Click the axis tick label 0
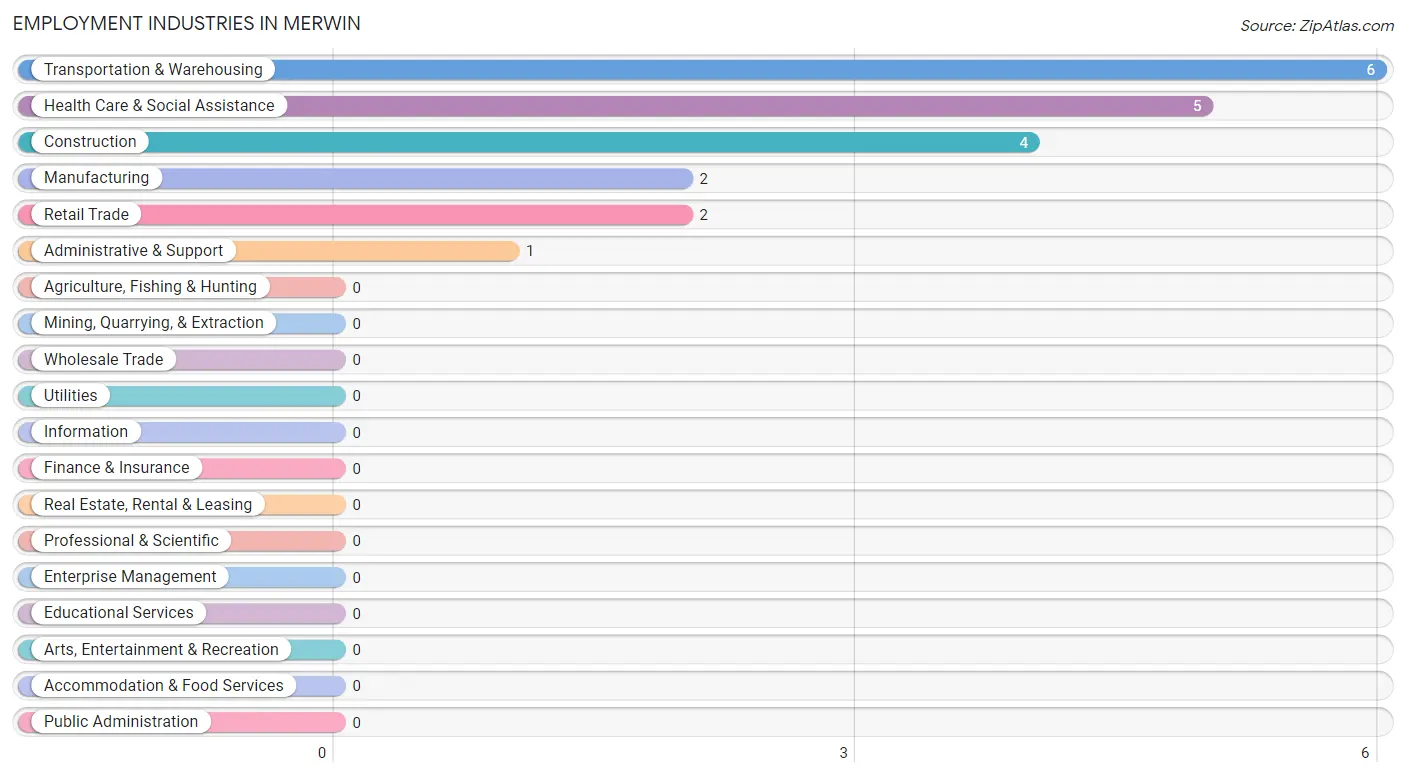1406x777 pixels. click(x=322, y=753)
